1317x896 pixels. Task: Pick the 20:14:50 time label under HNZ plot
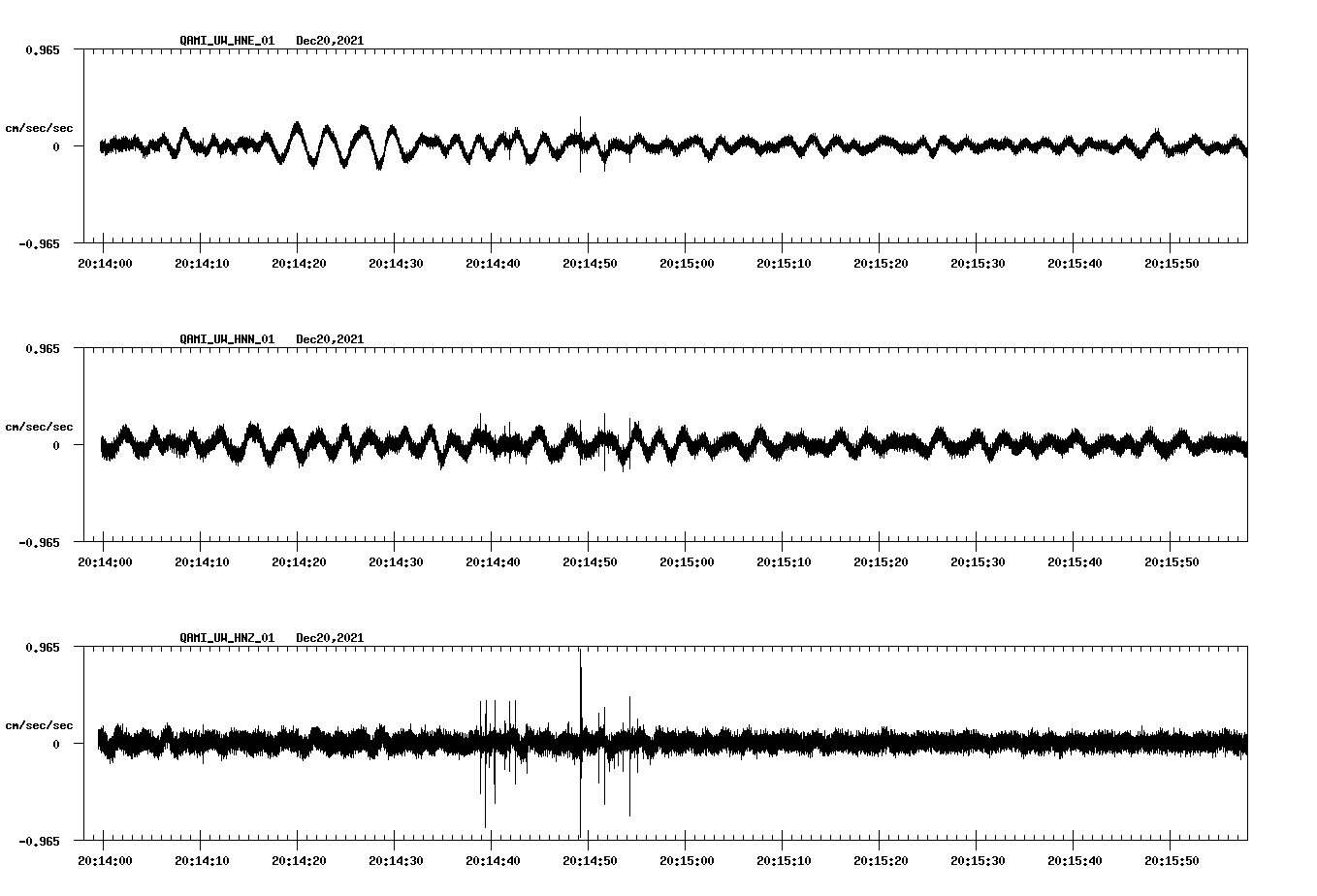(x=590, y=861)
